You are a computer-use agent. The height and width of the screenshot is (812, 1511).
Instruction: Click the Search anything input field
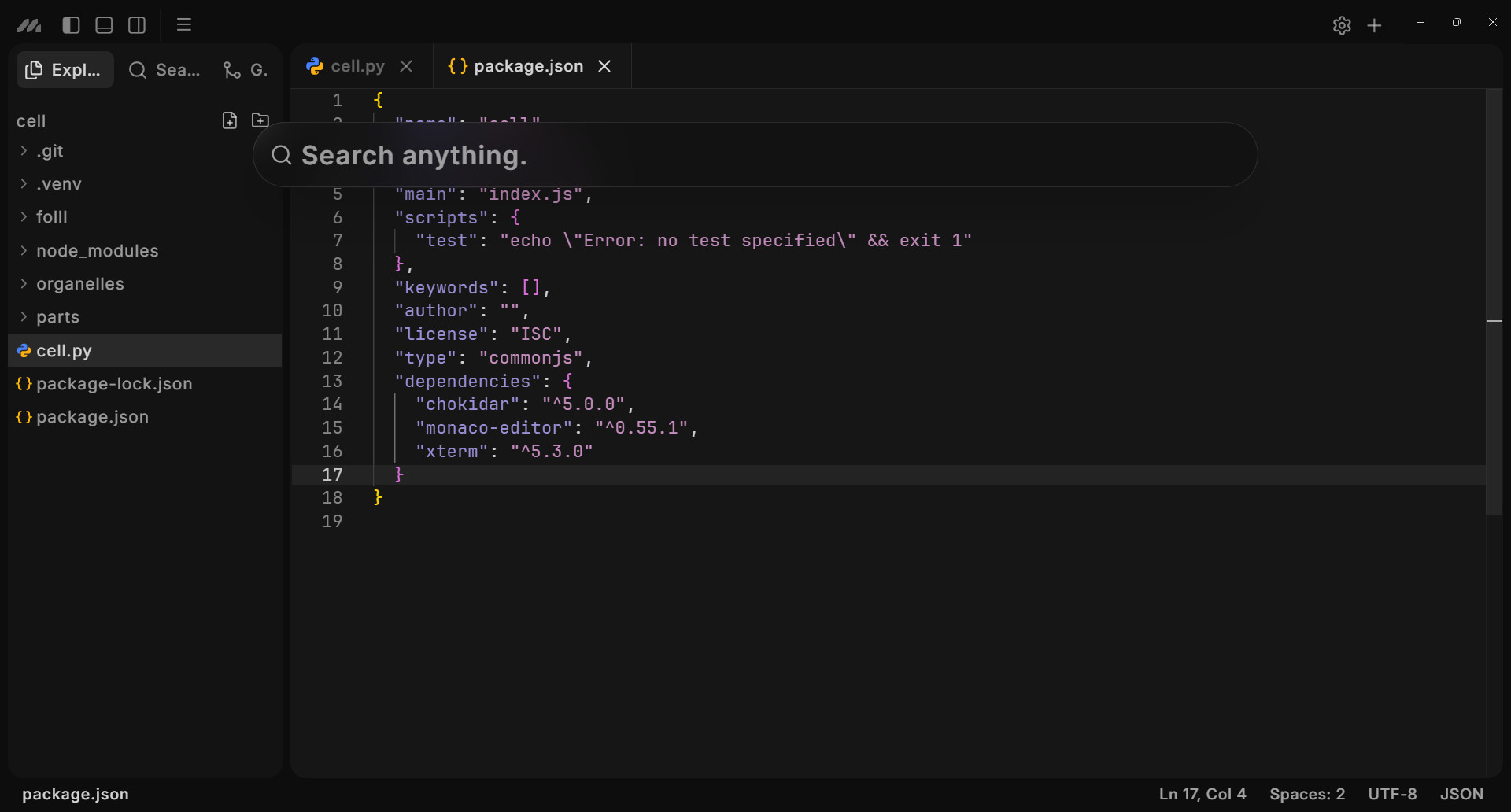(x=754, y=155)
